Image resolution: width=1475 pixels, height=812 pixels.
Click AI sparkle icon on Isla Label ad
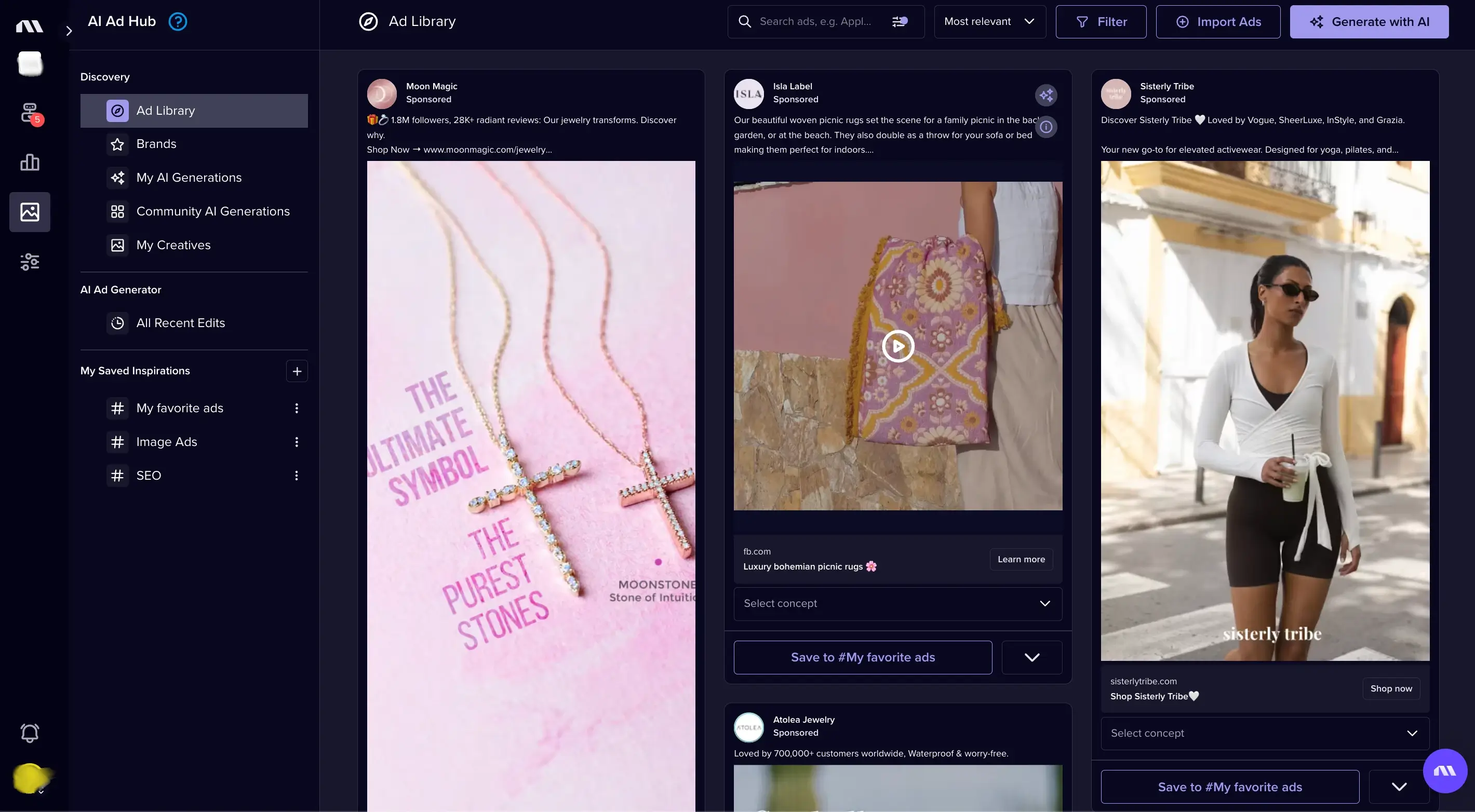click(1045, 95)
